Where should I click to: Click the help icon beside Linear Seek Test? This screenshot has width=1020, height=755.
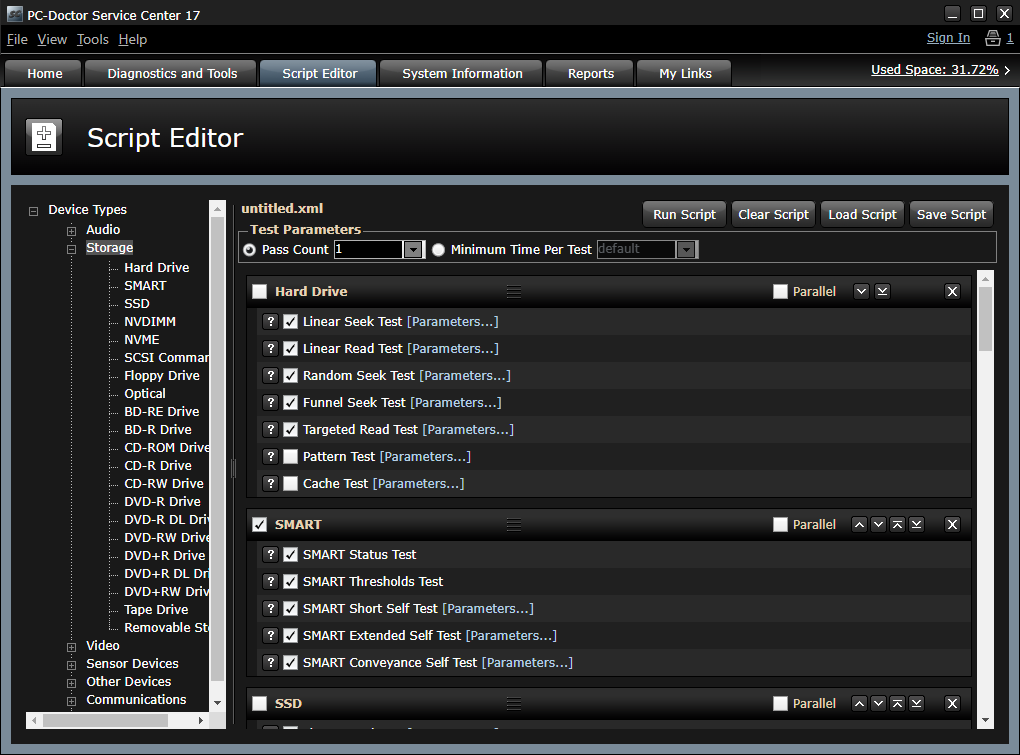[x=269, y=322]
